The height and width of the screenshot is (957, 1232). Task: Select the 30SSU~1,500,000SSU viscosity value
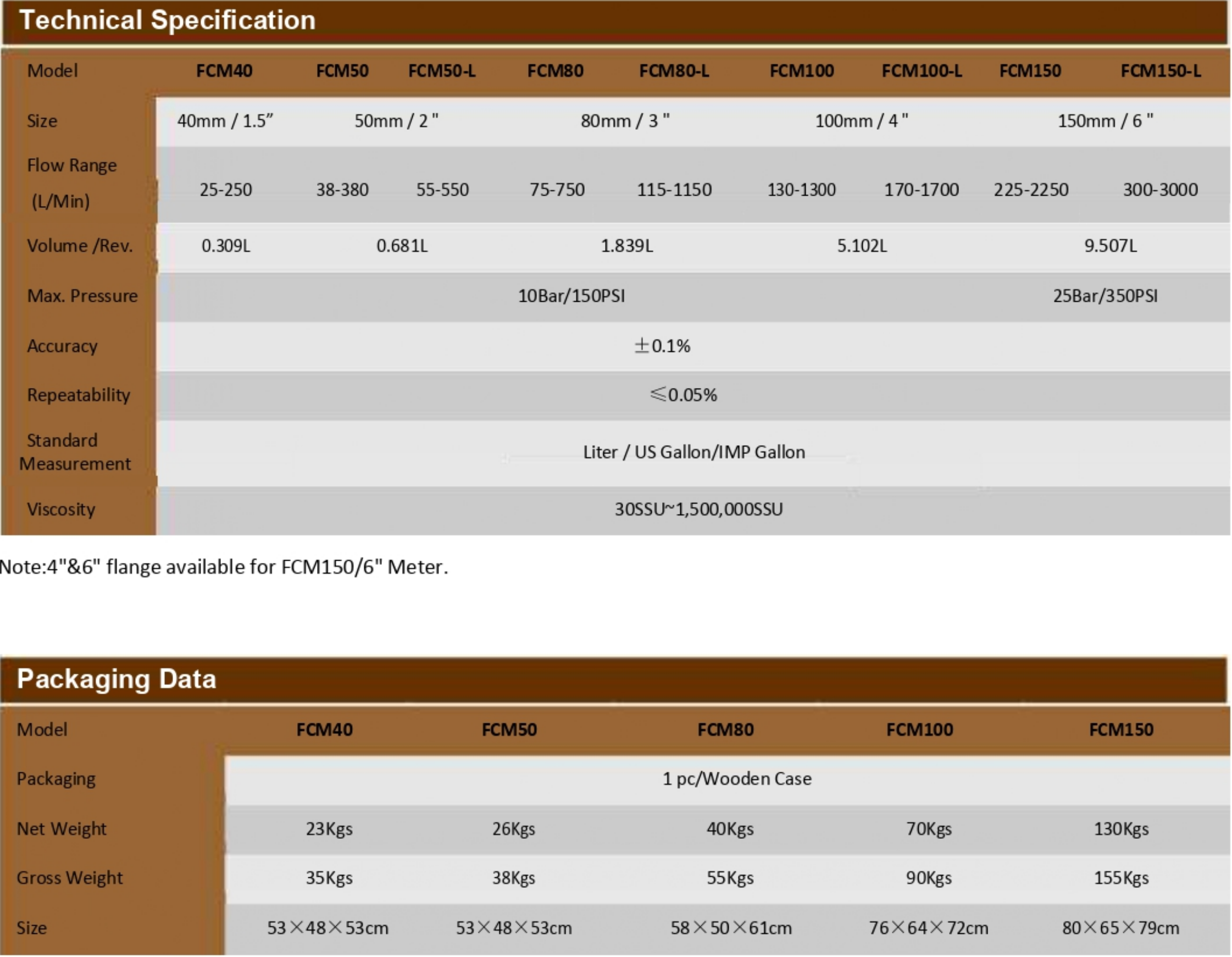698,510
